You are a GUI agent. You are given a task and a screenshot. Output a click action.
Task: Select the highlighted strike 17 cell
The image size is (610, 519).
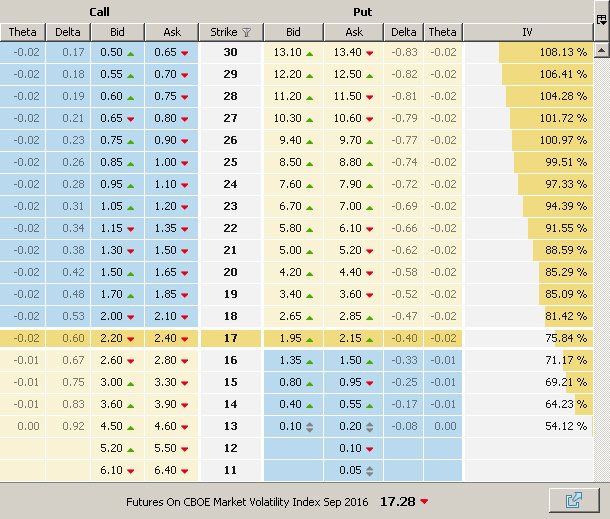[x=231, y=338]
